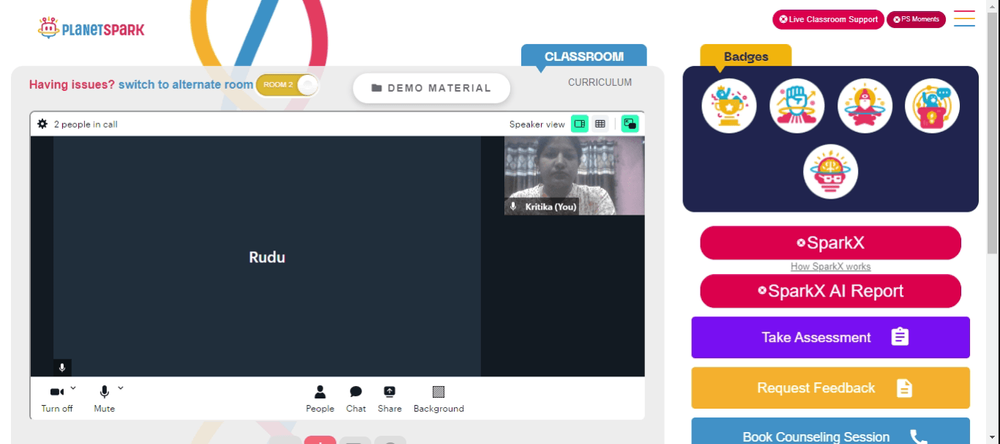This screenshot has width=1000, height=444.
Task: Turn off the camera
Action: click(57, 399)
